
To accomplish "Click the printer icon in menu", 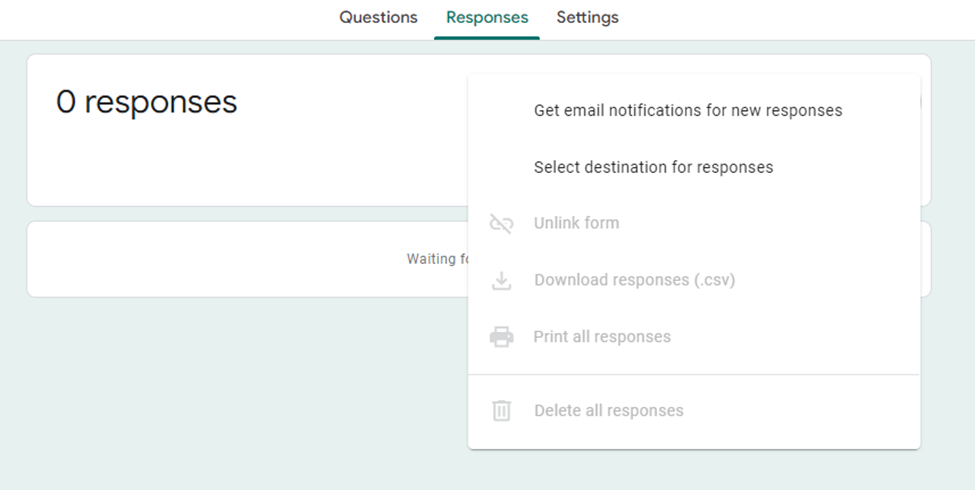I will point(501,337).
